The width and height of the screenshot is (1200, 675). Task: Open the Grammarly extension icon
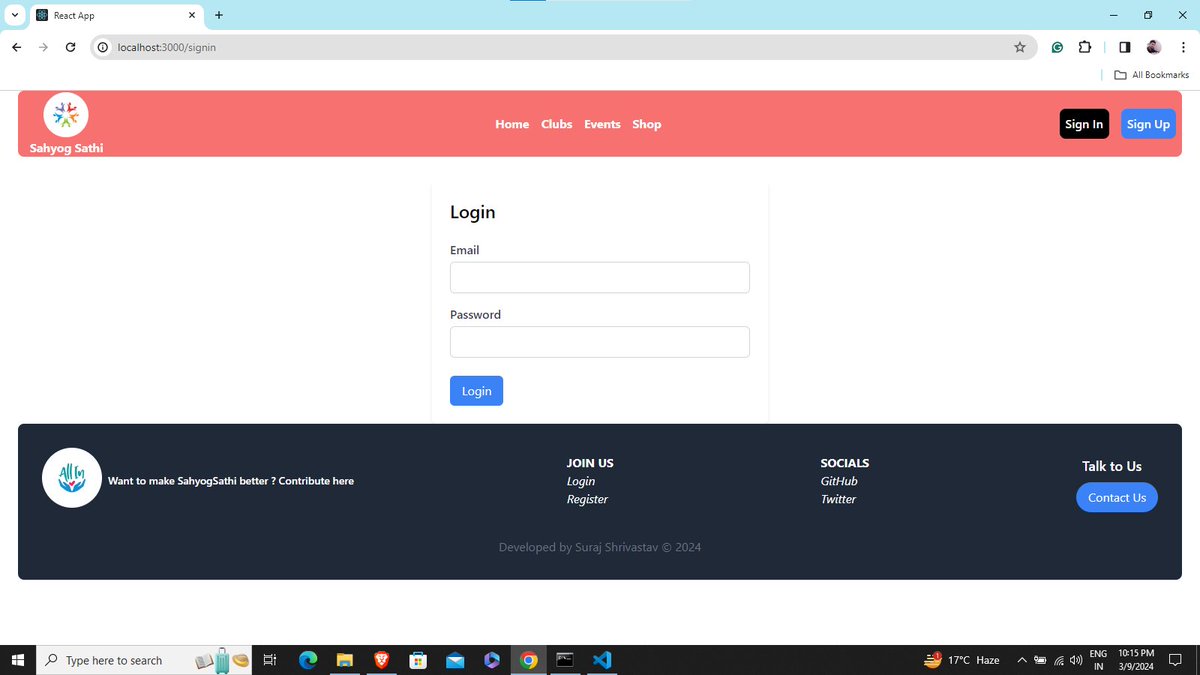pyautogui.click(x=1057, y=47)
